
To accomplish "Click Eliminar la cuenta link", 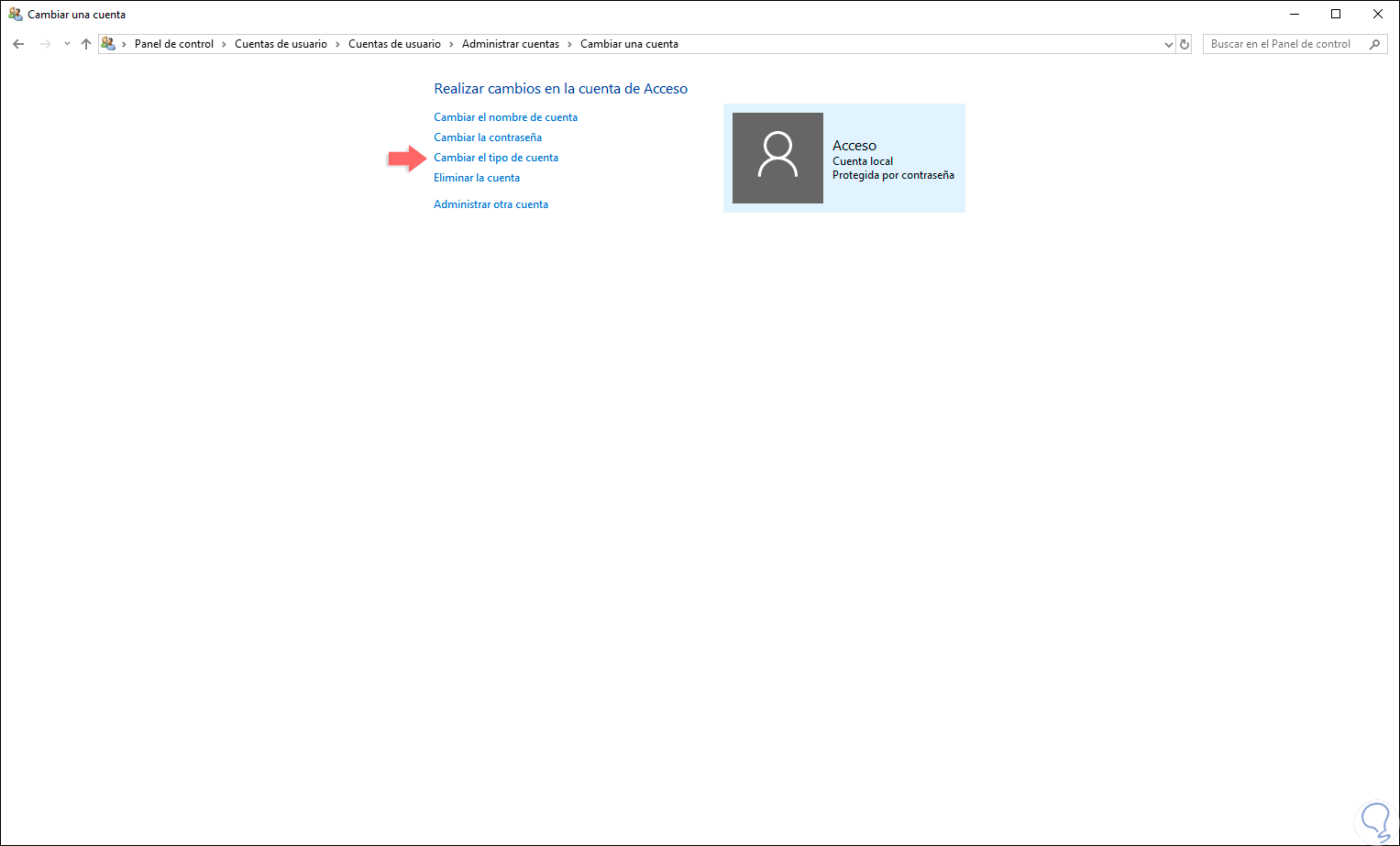I will pyautogui.click(x=477, y=178).
